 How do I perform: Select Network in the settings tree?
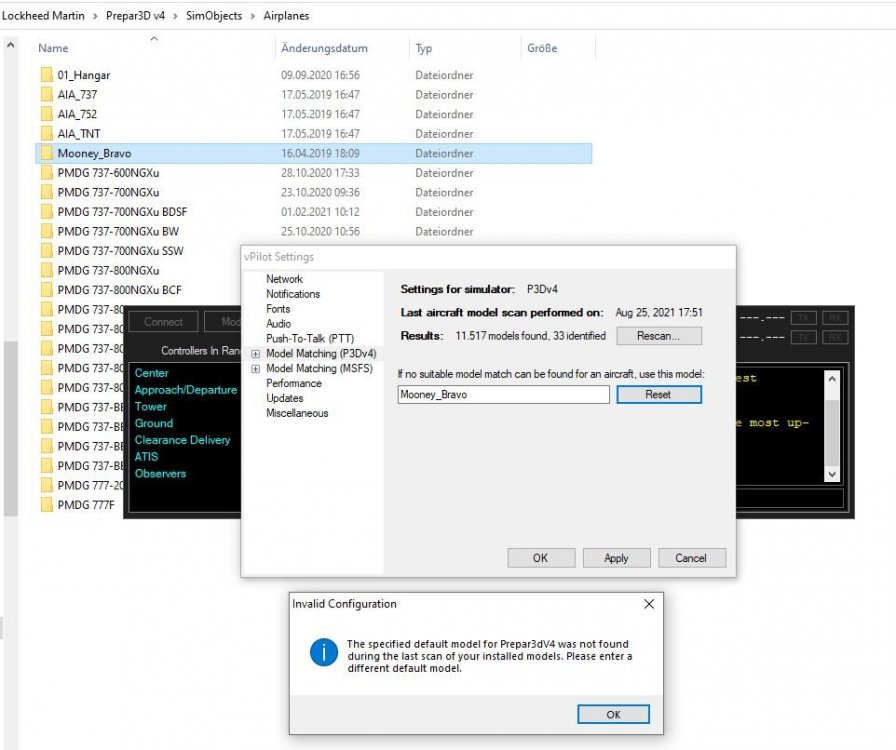(284, 279)
